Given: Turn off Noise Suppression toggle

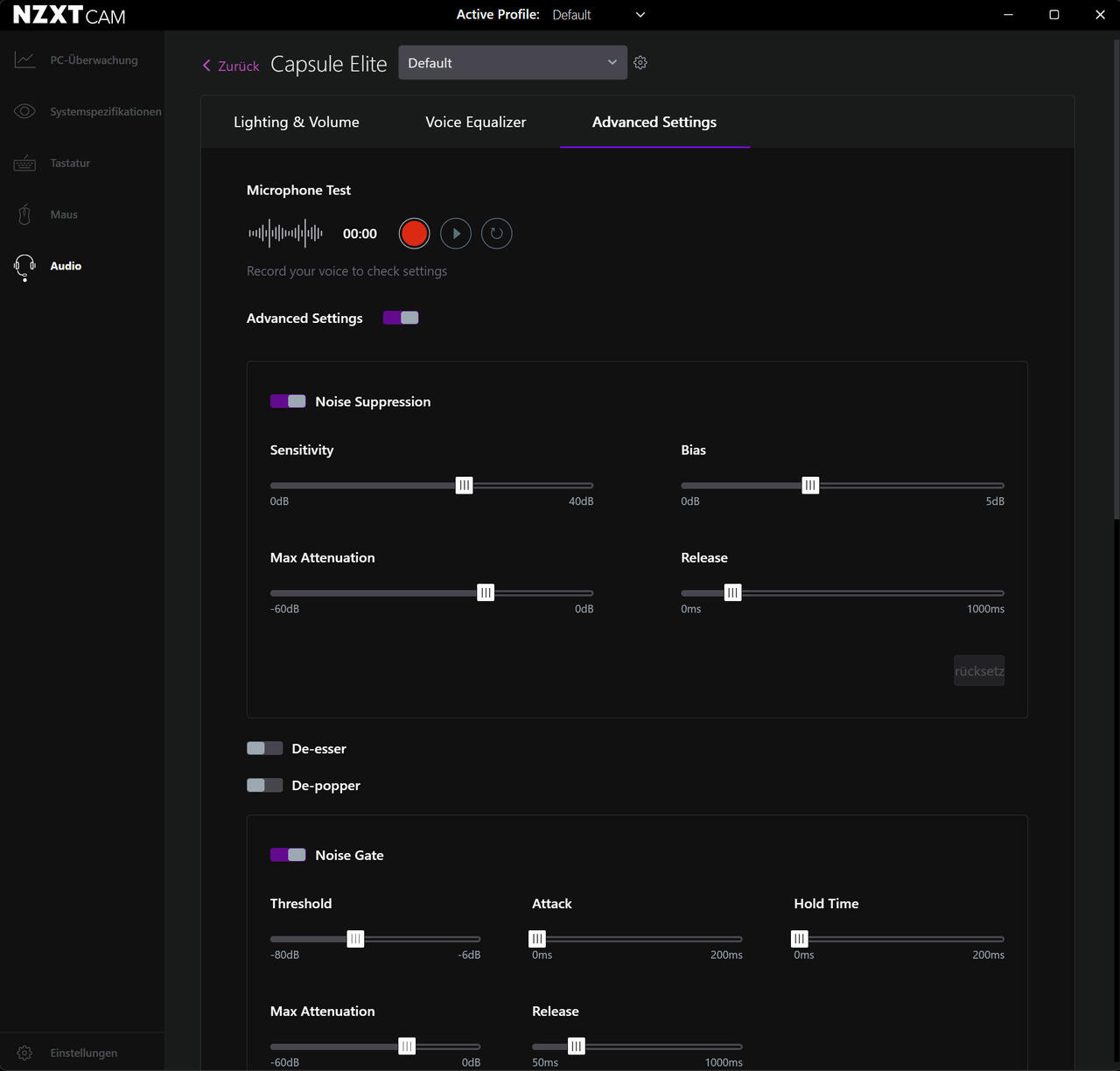Looking at the screenshot, I should [x=288, y=401].
